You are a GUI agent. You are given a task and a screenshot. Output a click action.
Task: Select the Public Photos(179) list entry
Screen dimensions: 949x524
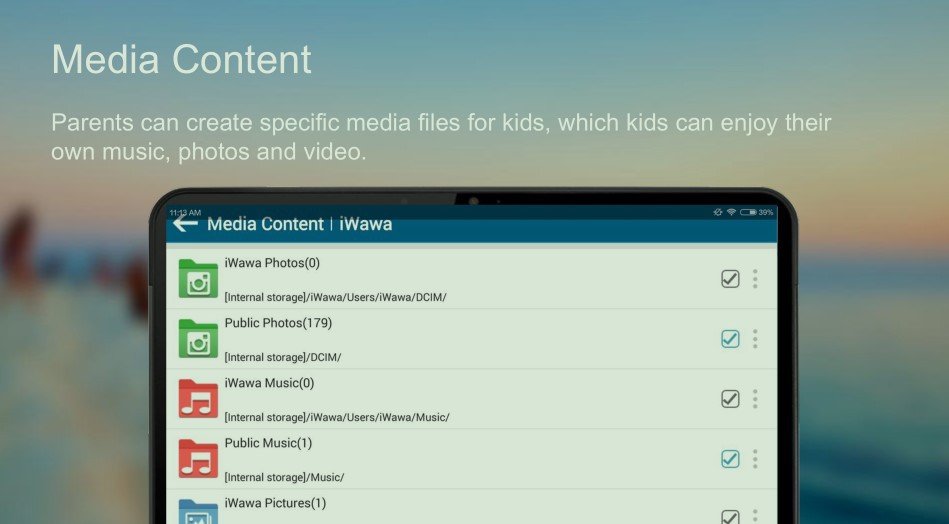click(278, 323)
